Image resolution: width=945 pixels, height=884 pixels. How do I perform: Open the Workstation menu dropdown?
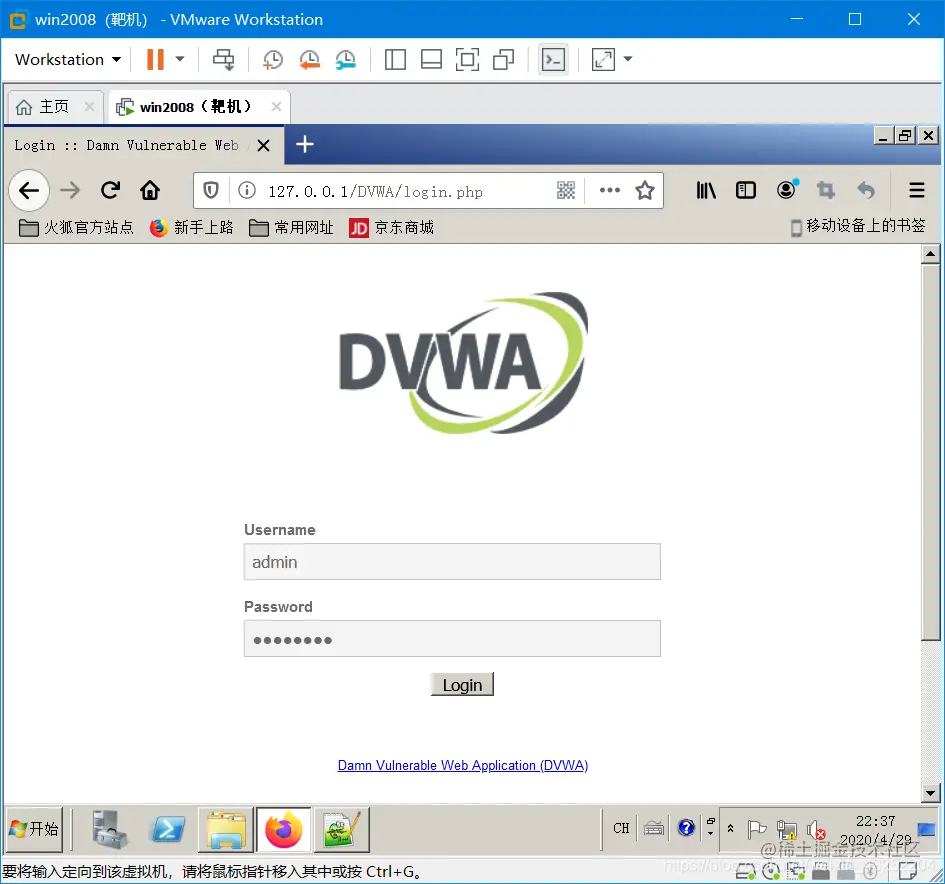(68, 60)
